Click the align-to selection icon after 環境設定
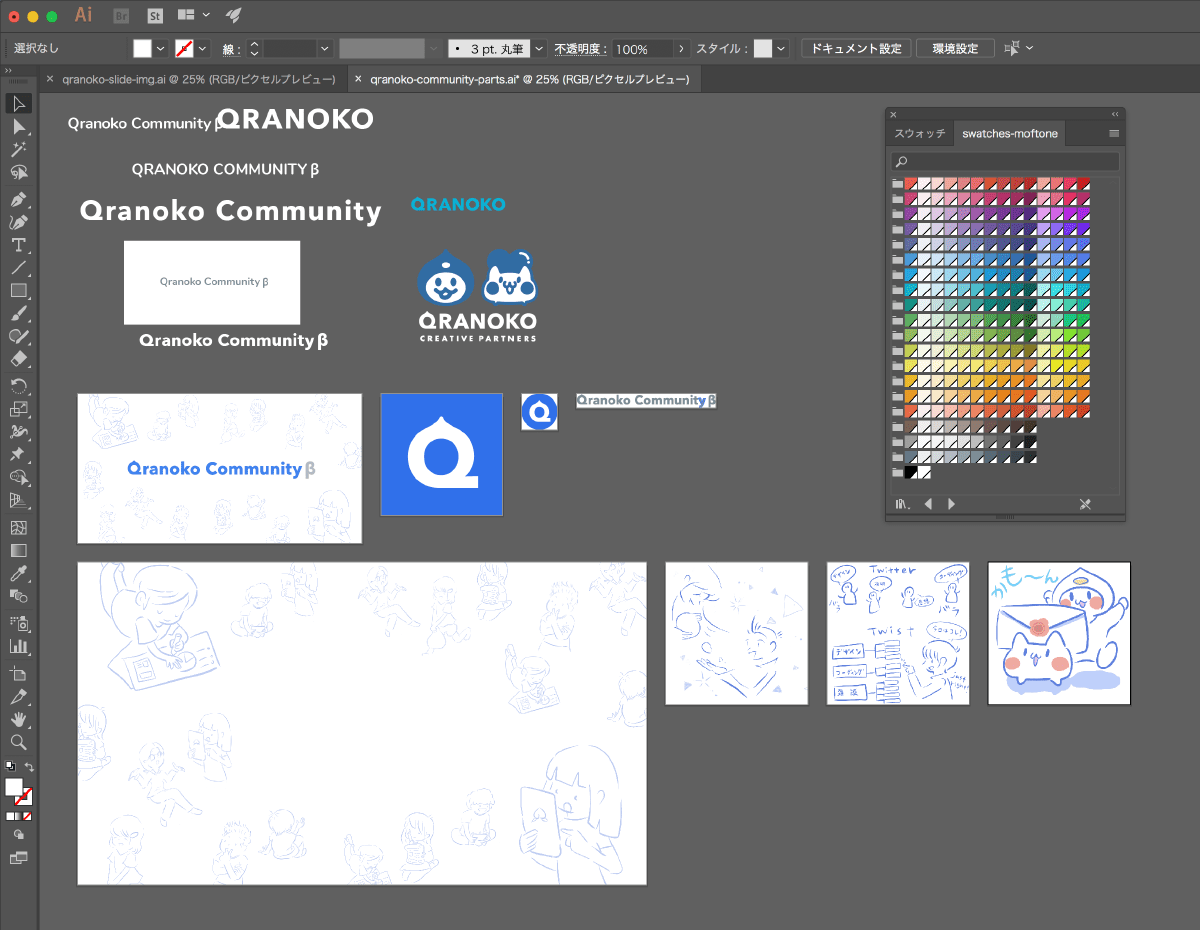The width and height of the screenshot is (1200, 930). (x=1012, y=48)
